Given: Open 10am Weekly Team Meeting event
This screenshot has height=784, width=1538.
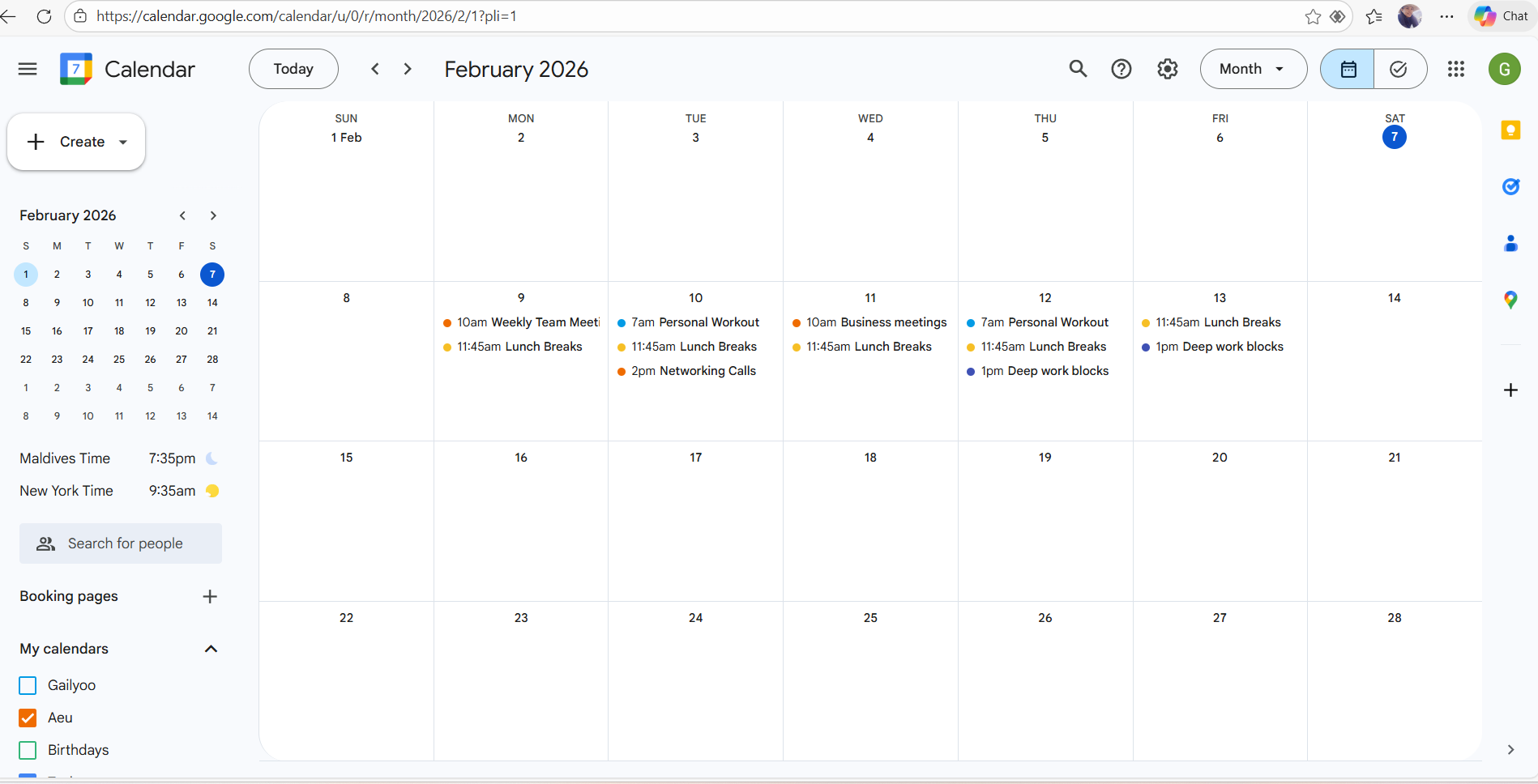Looking at the screenshot, I should pos(521,322).
